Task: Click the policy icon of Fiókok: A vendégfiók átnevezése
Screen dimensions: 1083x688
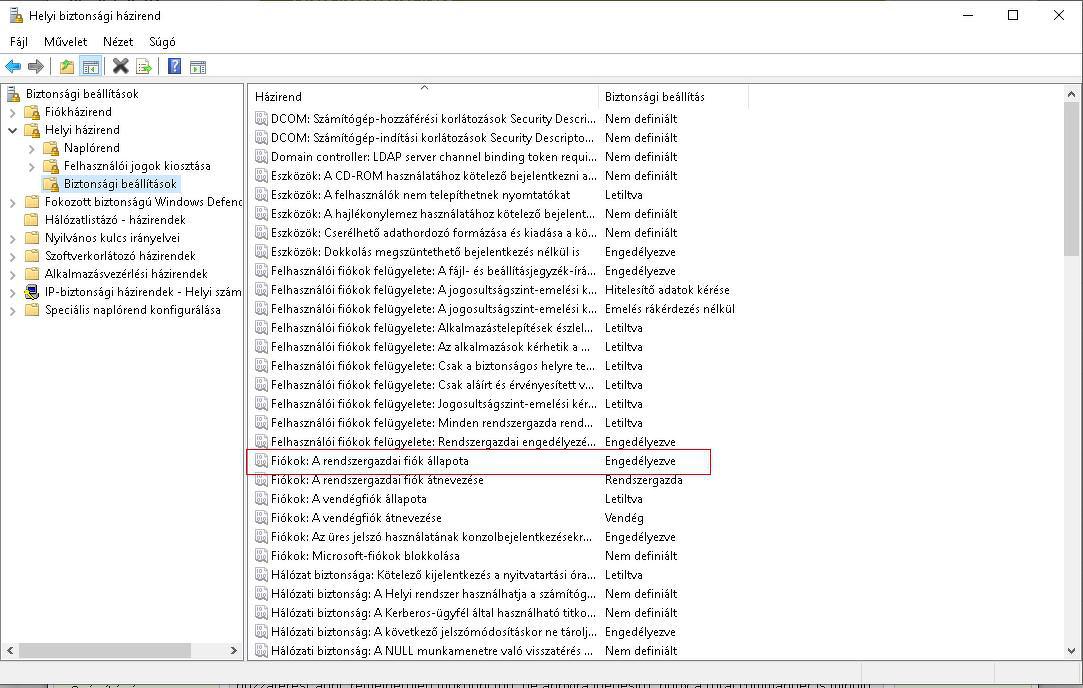Action: coord(261,517)
